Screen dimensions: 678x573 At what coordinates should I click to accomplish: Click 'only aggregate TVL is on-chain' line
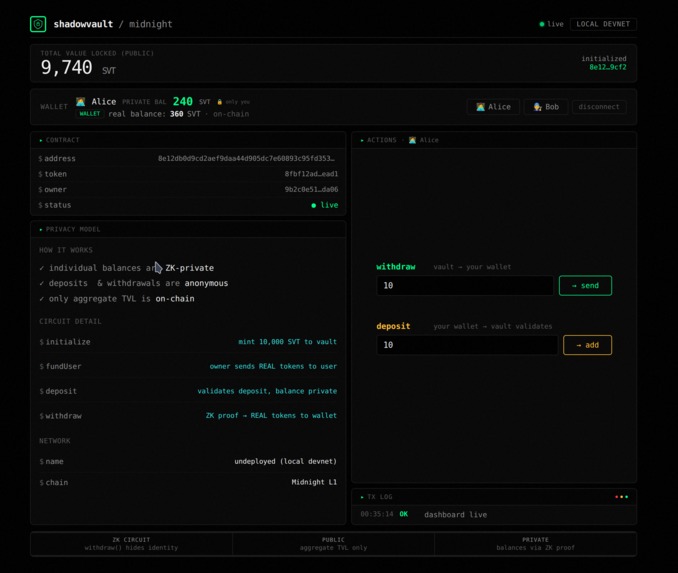[x=117, y=299]
